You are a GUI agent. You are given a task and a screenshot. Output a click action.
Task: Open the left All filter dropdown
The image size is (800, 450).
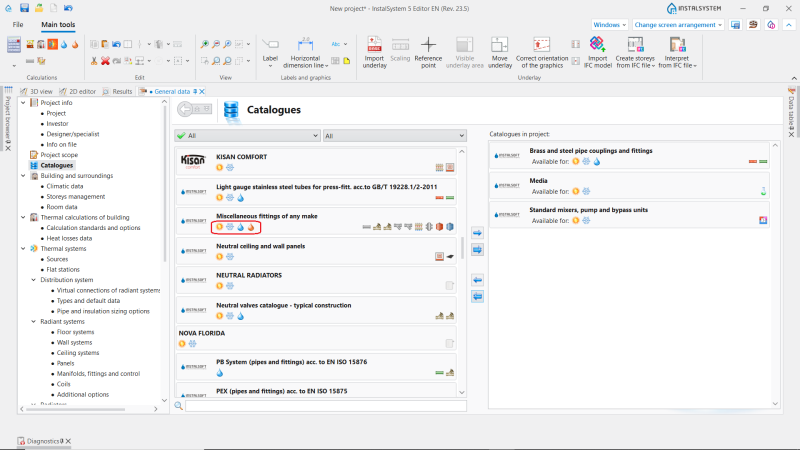(x=247, y=136)
